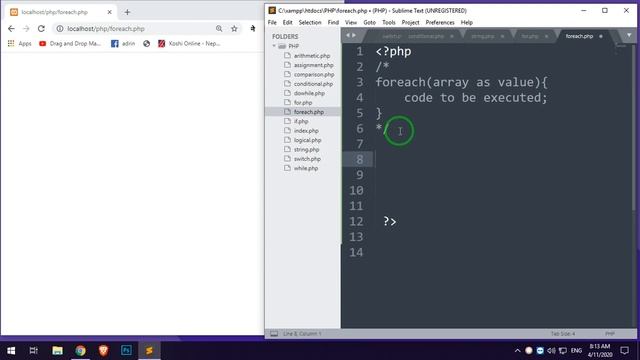640x360 pixels.
Task: Open the Preferences menu
Action: (440, 22)
